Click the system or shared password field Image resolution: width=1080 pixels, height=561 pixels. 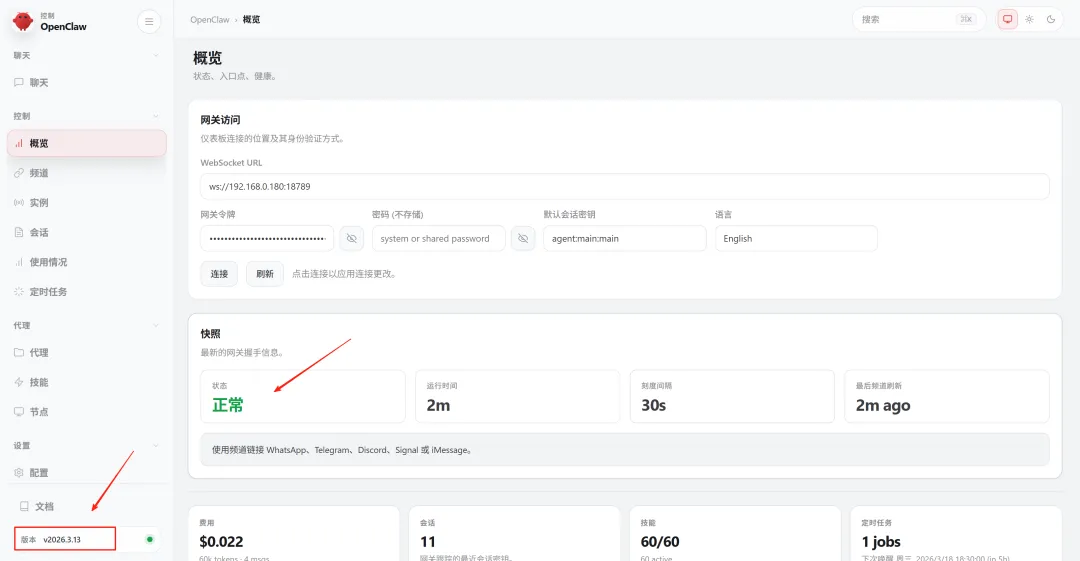coord(439,238)
